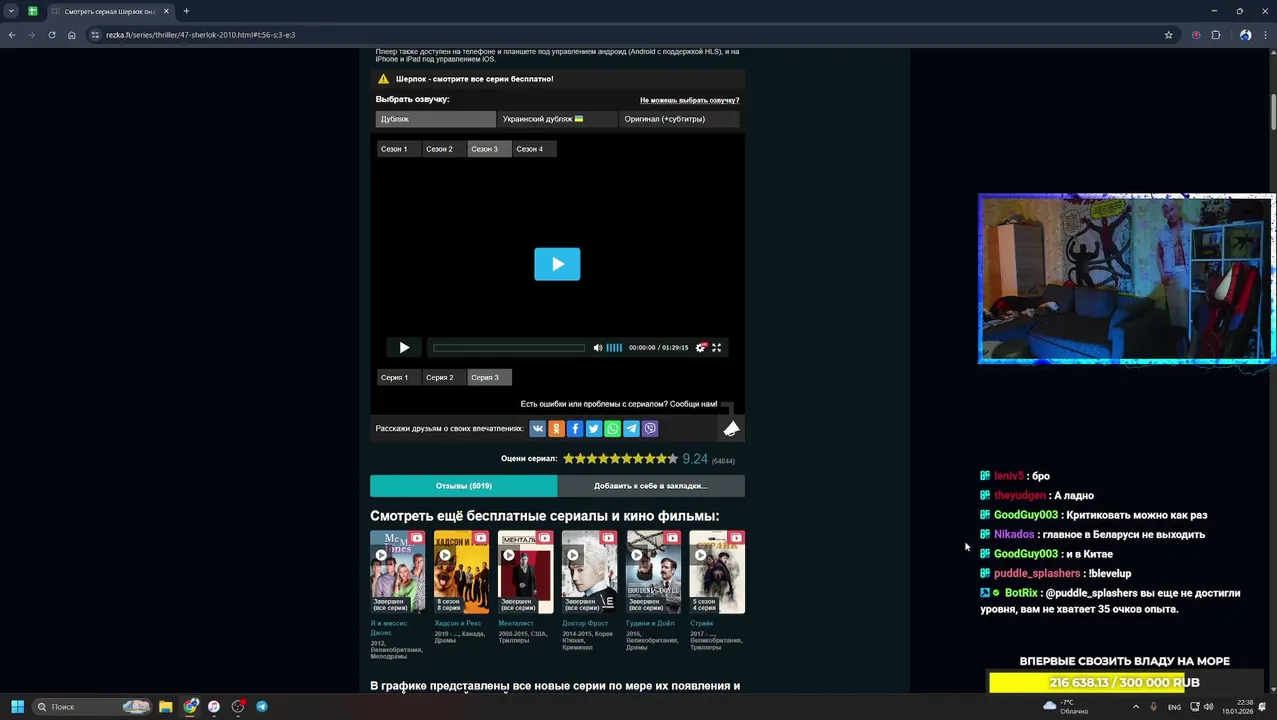Select the Дубляж voiceover option
This screenshot has height=720, width=1277.
436,119
